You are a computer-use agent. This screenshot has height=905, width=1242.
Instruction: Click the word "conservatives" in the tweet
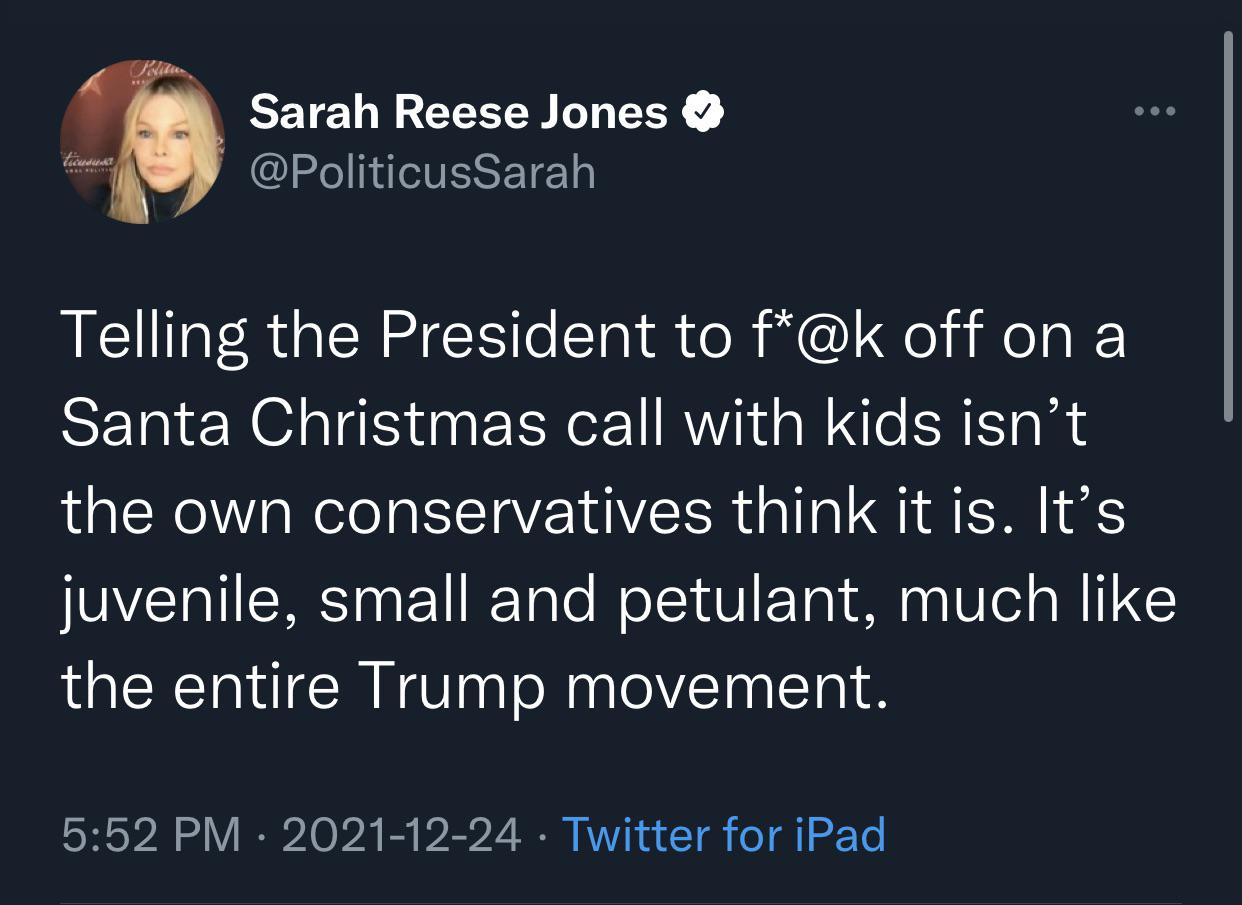click(513, 511)
